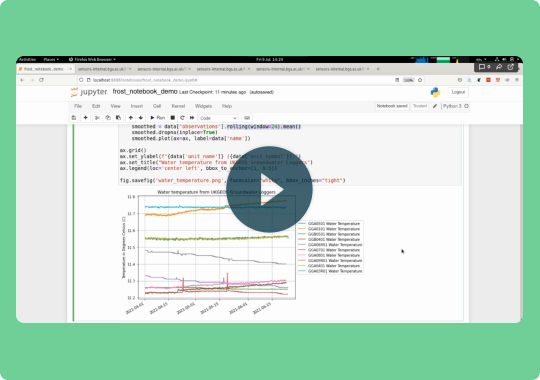Open the Cell menu

pos(157,106)
